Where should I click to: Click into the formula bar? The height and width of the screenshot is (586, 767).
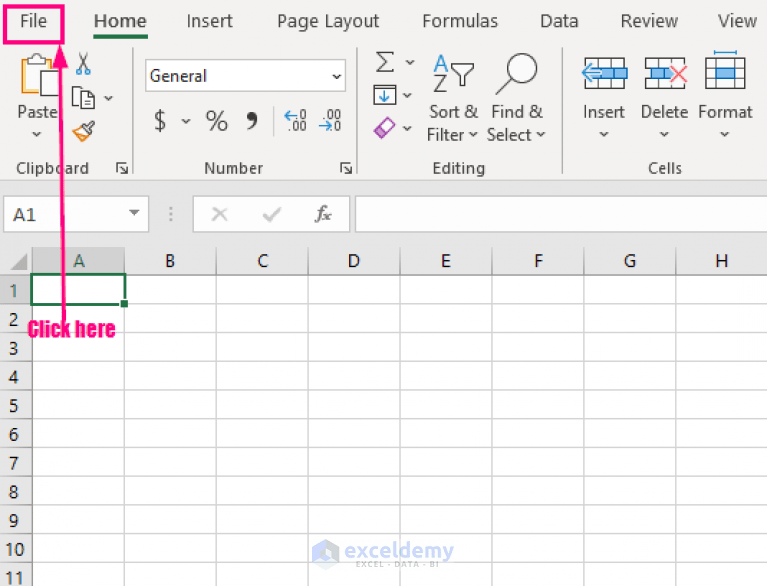coord(561,214)
